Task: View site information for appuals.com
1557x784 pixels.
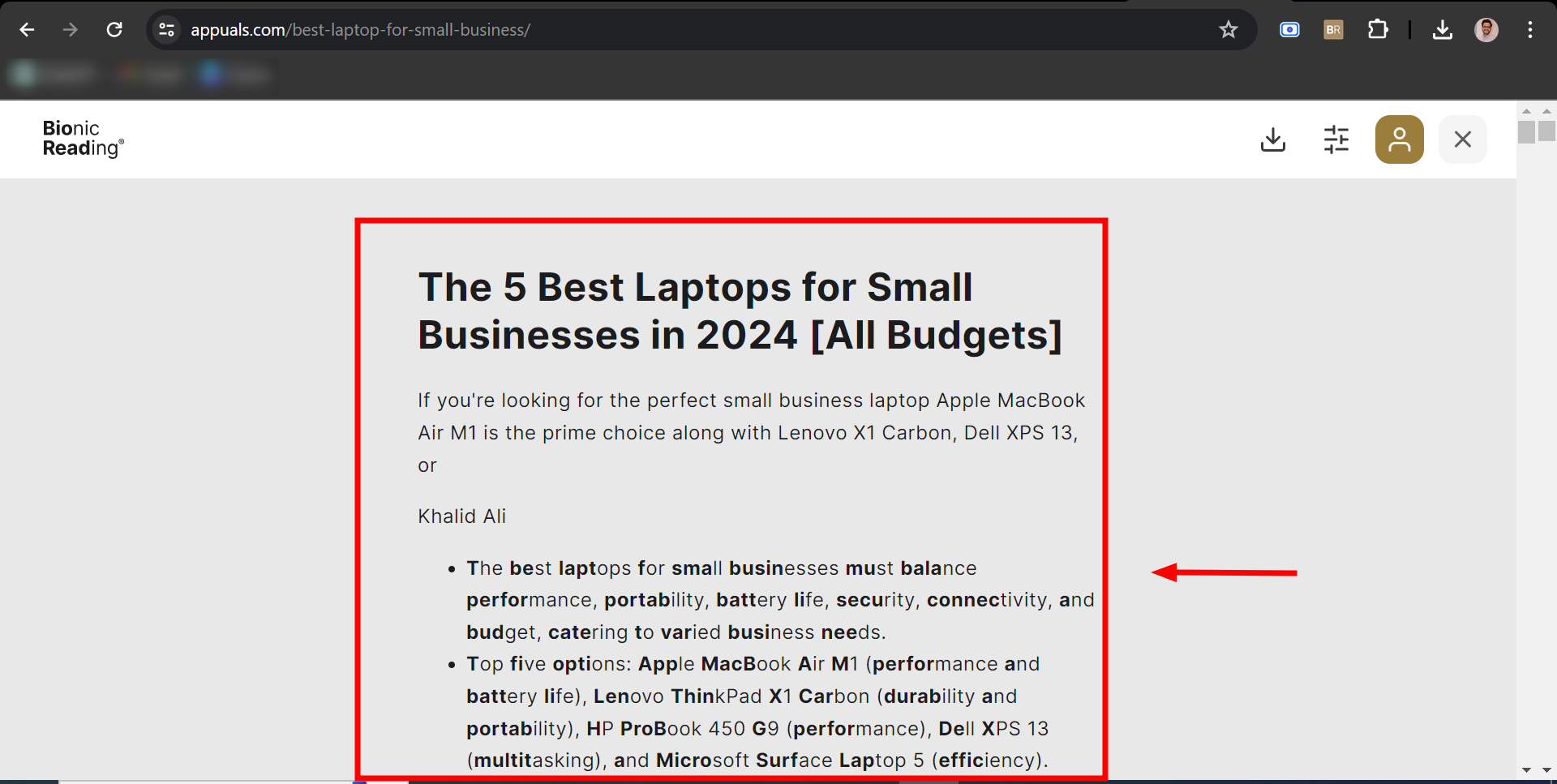Action: [x=167, y=30]
